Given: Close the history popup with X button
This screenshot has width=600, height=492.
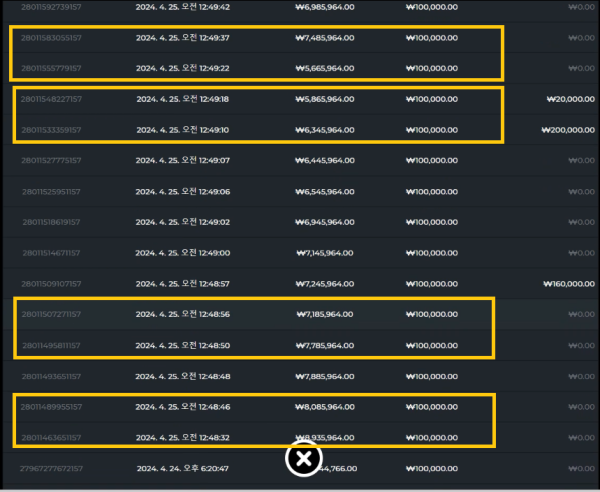Looking at the screenshot, I should (304, 458).
